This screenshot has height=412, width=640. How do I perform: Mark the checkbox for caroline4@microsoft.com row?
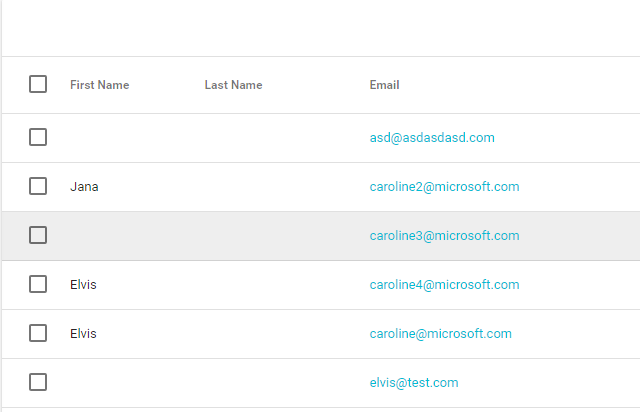pos(38,284)
